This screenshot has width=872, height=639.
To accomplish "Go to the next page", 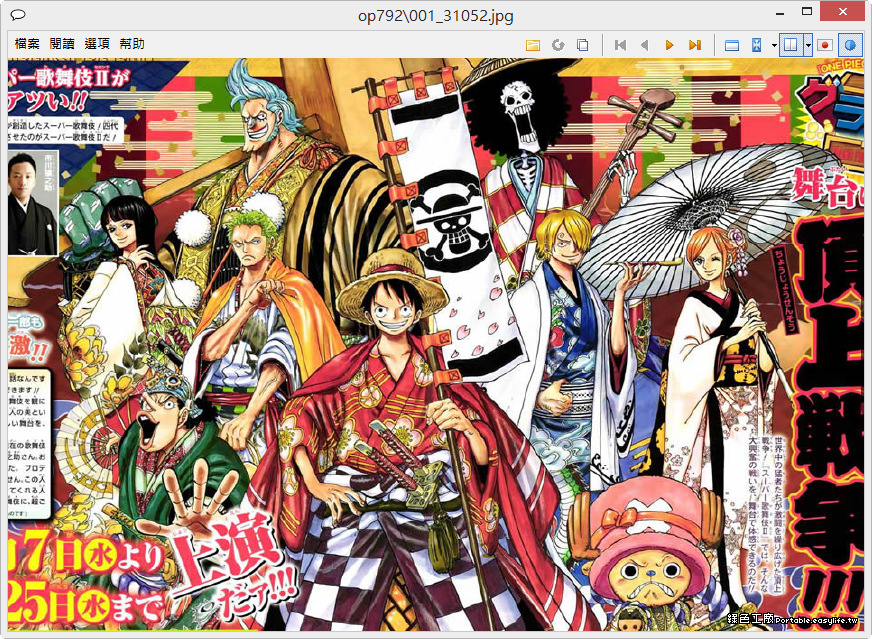I will tap(670, 45).
